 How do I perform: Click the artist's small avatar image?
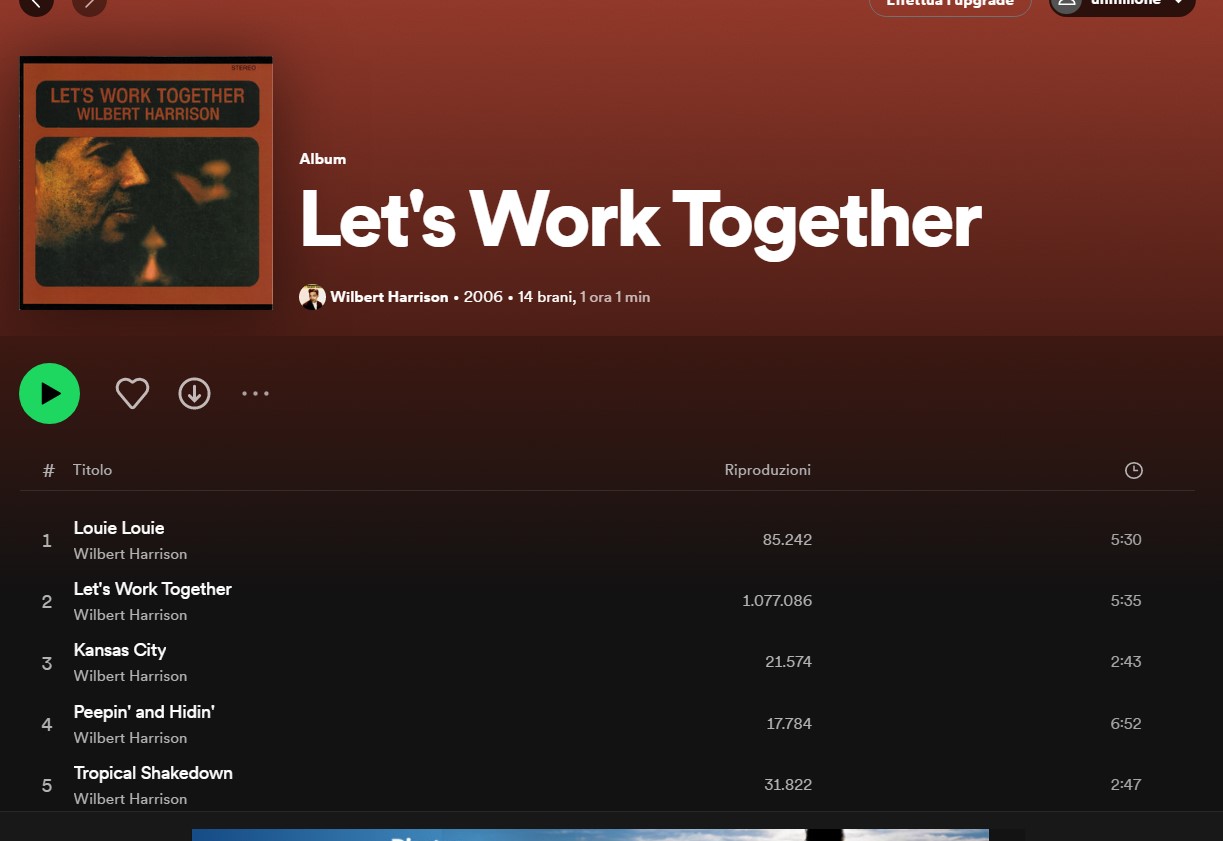coord(312,297)
